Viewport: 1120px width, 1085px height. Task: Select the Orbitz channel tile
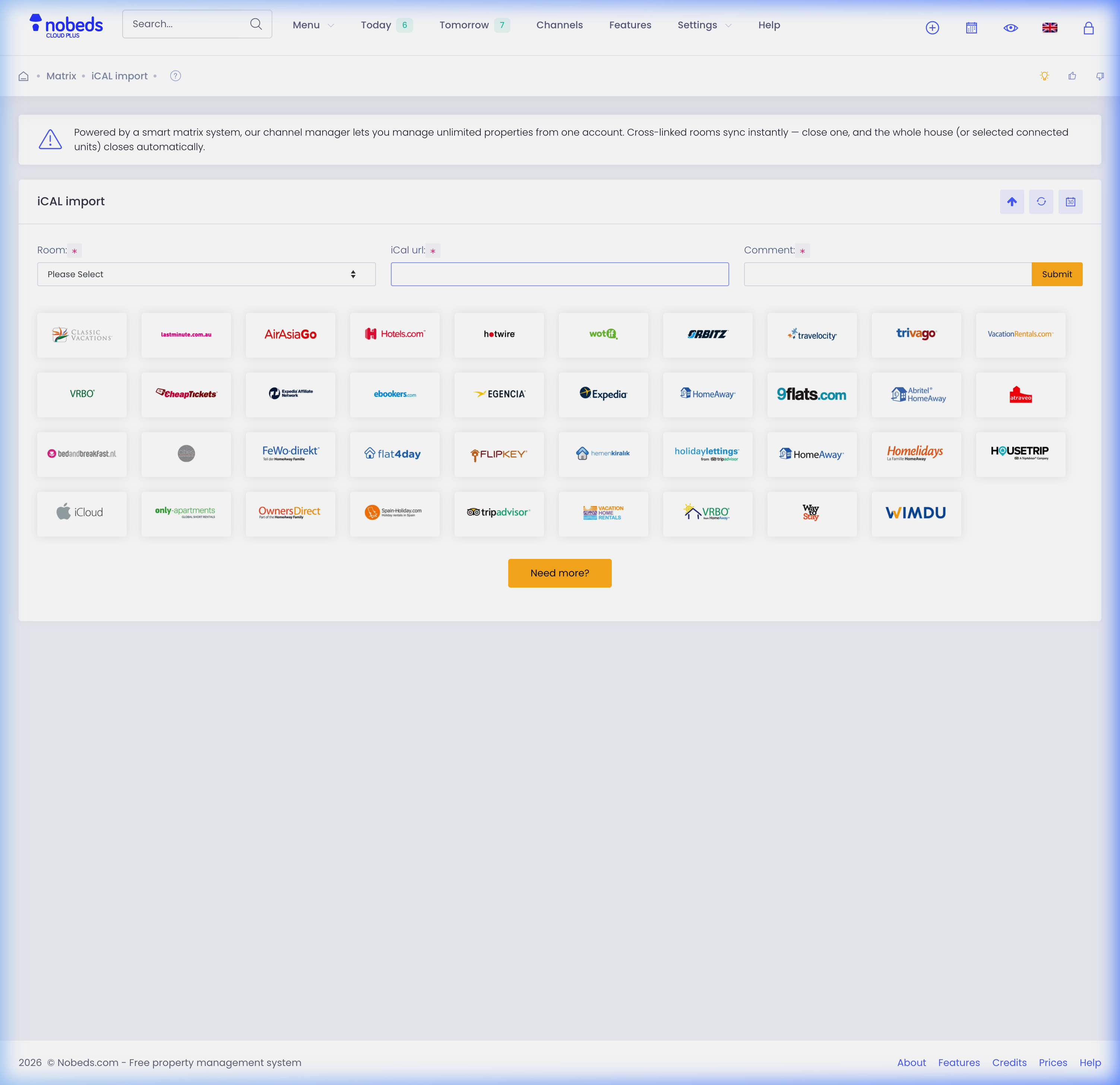(708, 335)
